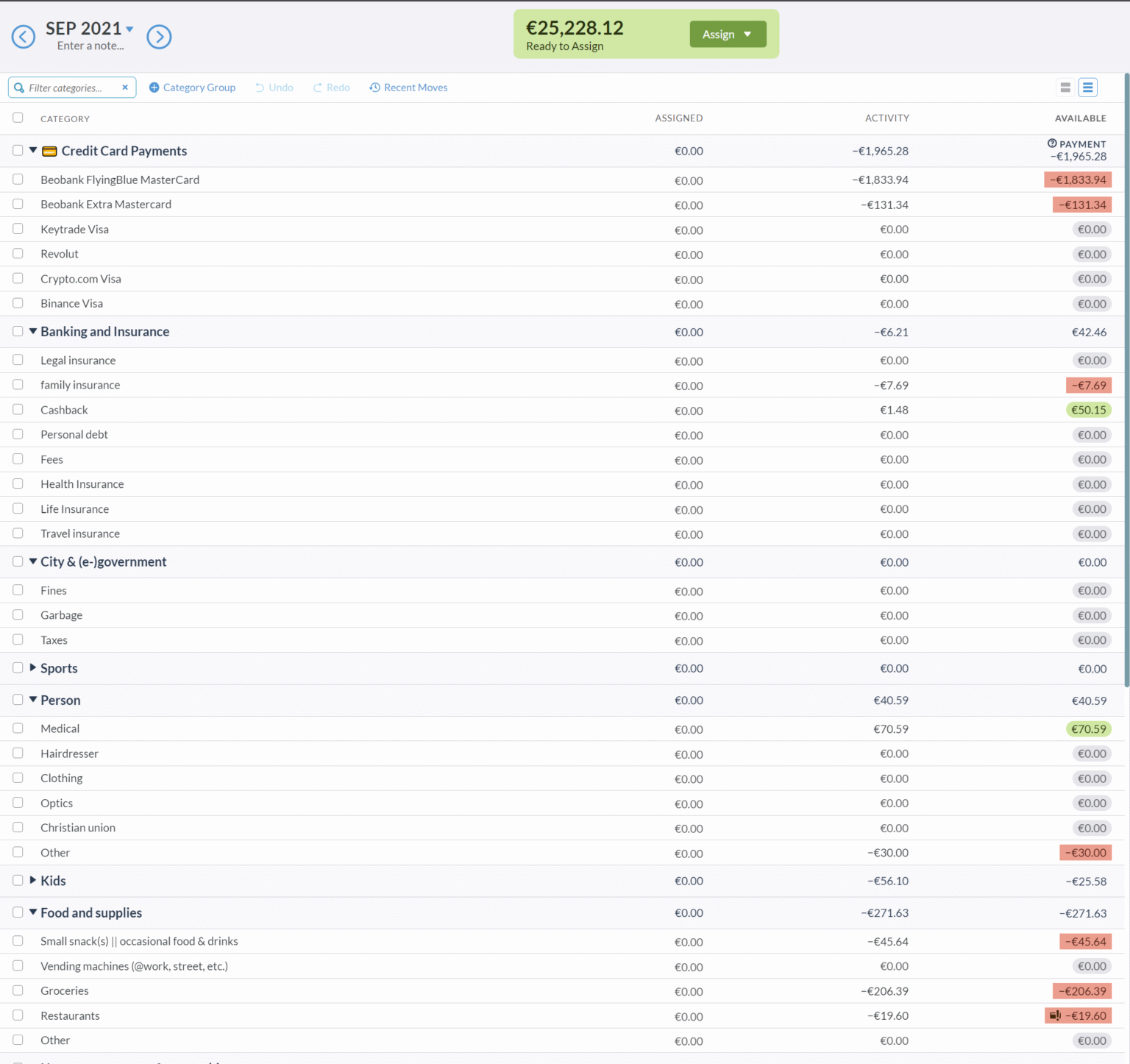Open the SEP 2021 month picker

tap(90, 29)
